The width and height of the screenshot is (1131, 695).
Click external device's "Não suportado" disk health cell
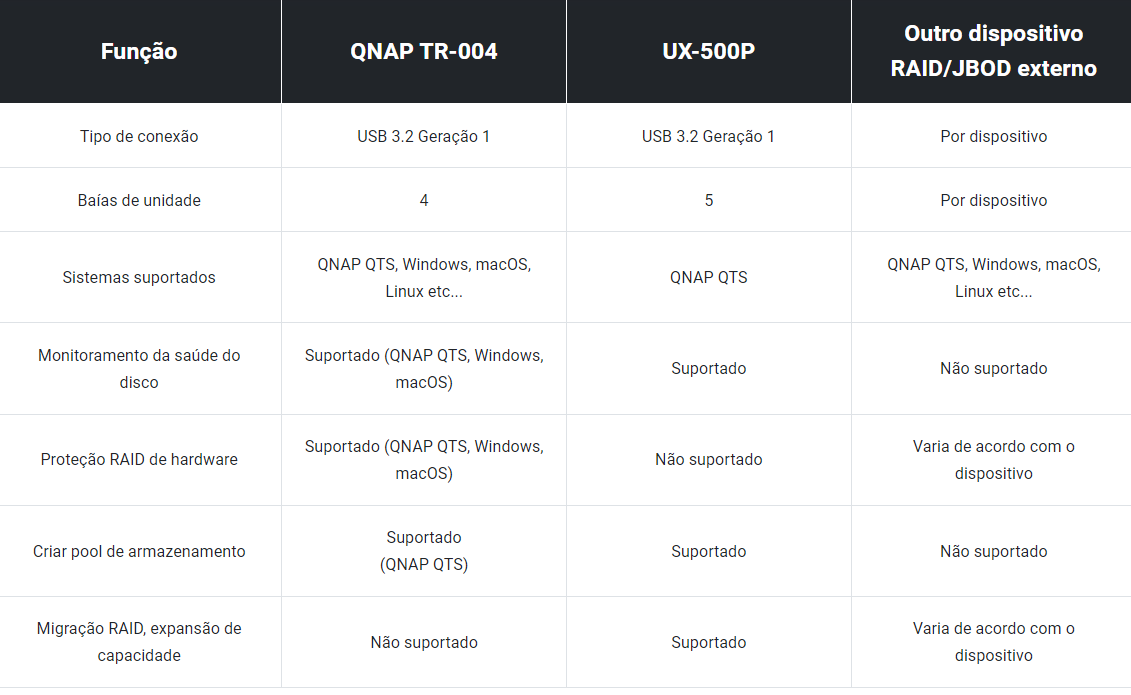[993, 368]
